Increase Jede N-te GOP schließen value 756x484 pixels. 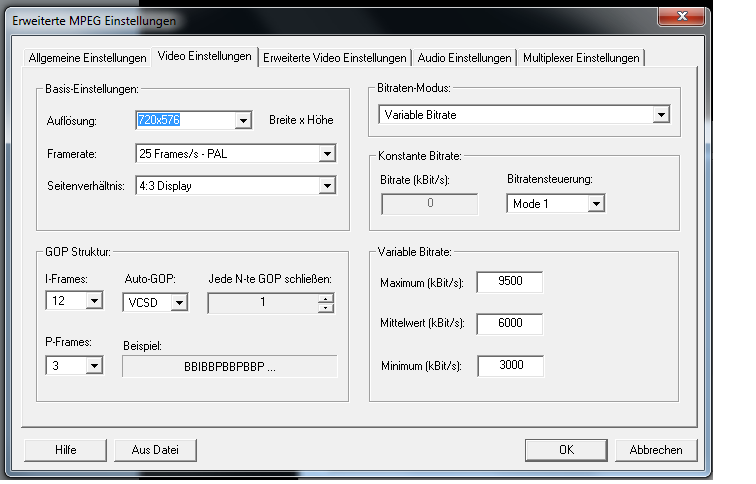pyautogui.click(x=326, y=298)
